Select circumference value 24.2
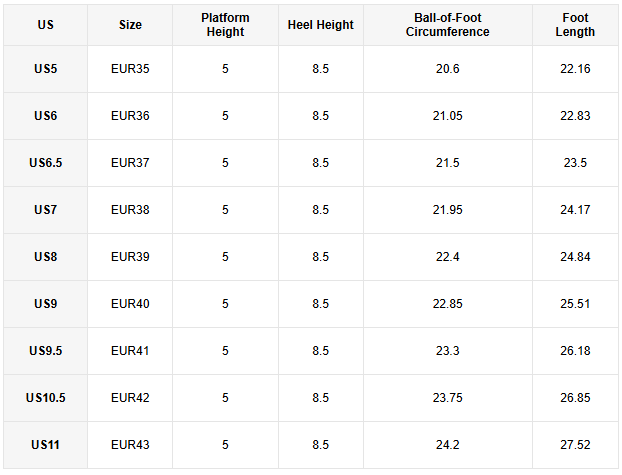The width and height of the screenshot is (622, 475). [x=447, y=445]
